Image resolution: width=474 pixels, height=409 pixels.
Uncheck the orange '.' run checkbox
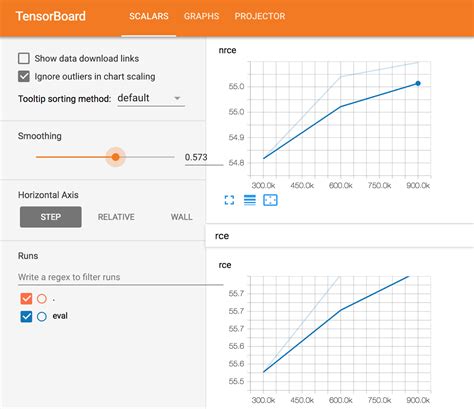pos(26,299)
